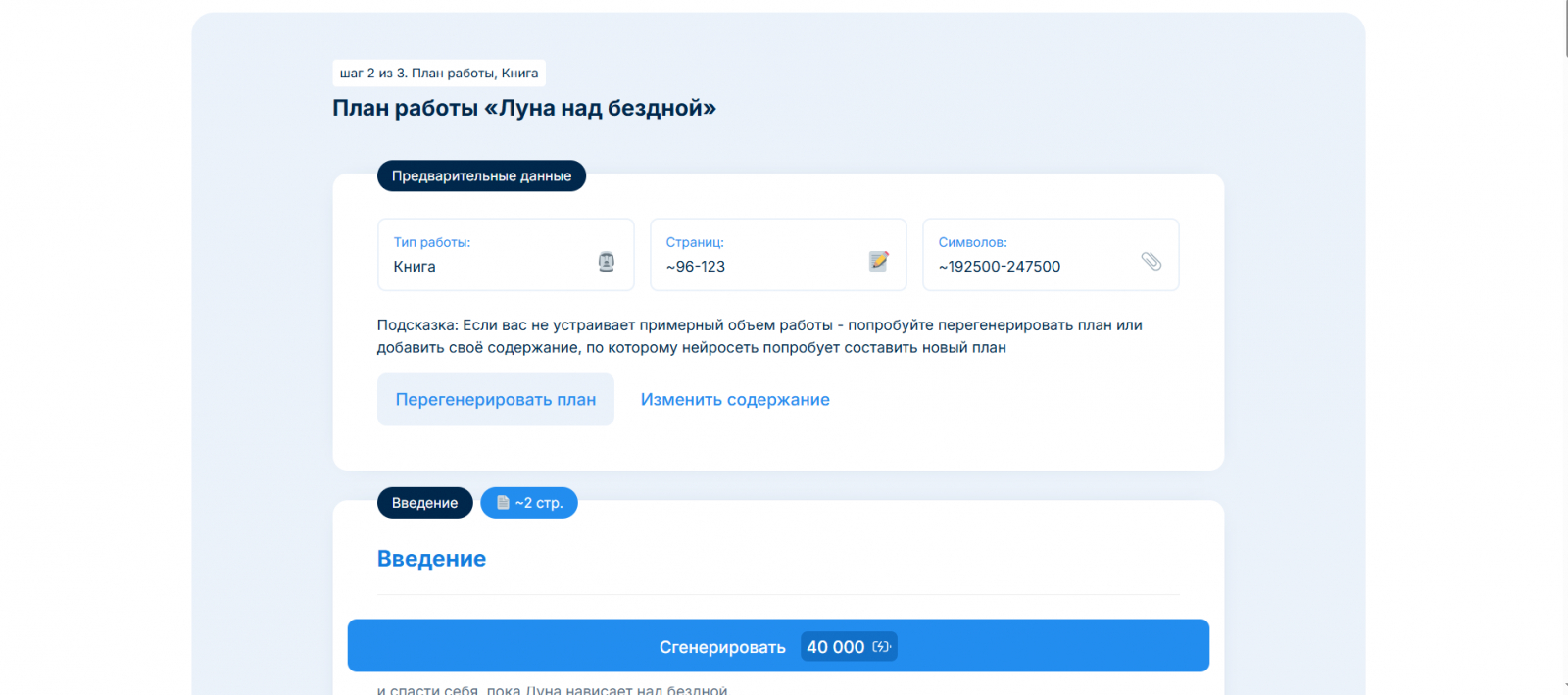Select the Предварительные данные badge

coord(481,175)
